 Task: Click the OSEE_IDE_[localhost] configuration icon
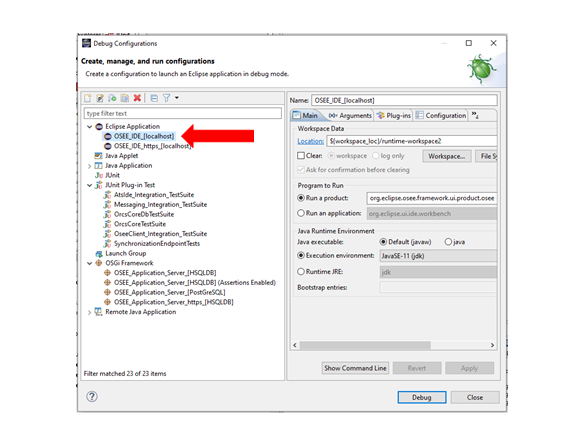pyautogui.click(x=108, y=136)
